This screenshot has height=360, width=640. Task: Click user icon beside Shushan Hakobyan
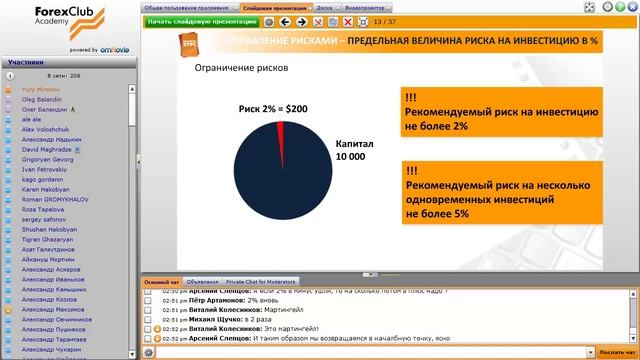tap(8, 229)
